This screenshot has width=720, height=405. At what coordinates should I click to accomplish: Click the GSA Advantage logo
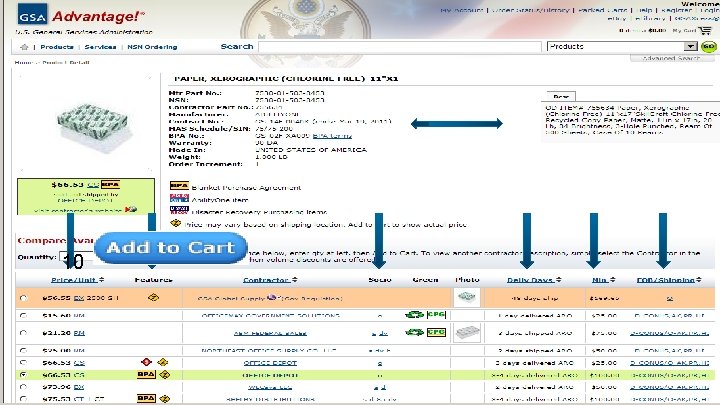80,16
